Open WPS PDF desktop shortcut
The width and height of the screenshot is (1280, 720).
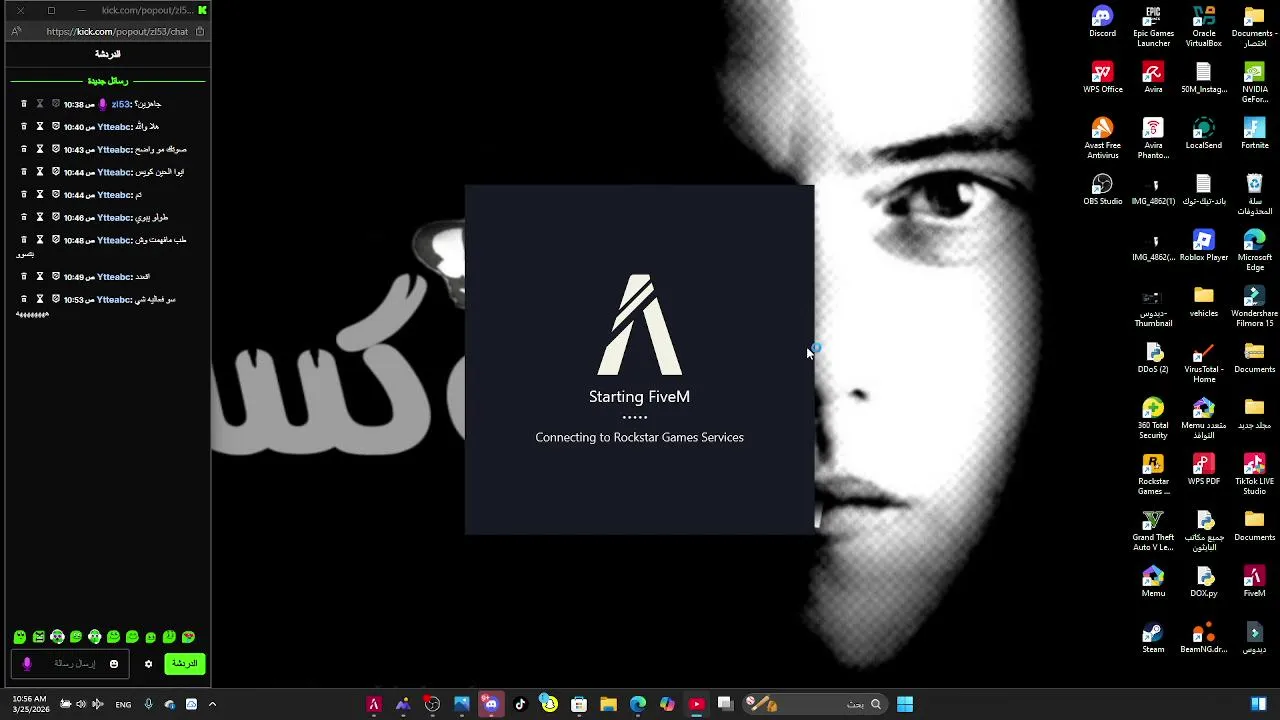coord(1204,470)
